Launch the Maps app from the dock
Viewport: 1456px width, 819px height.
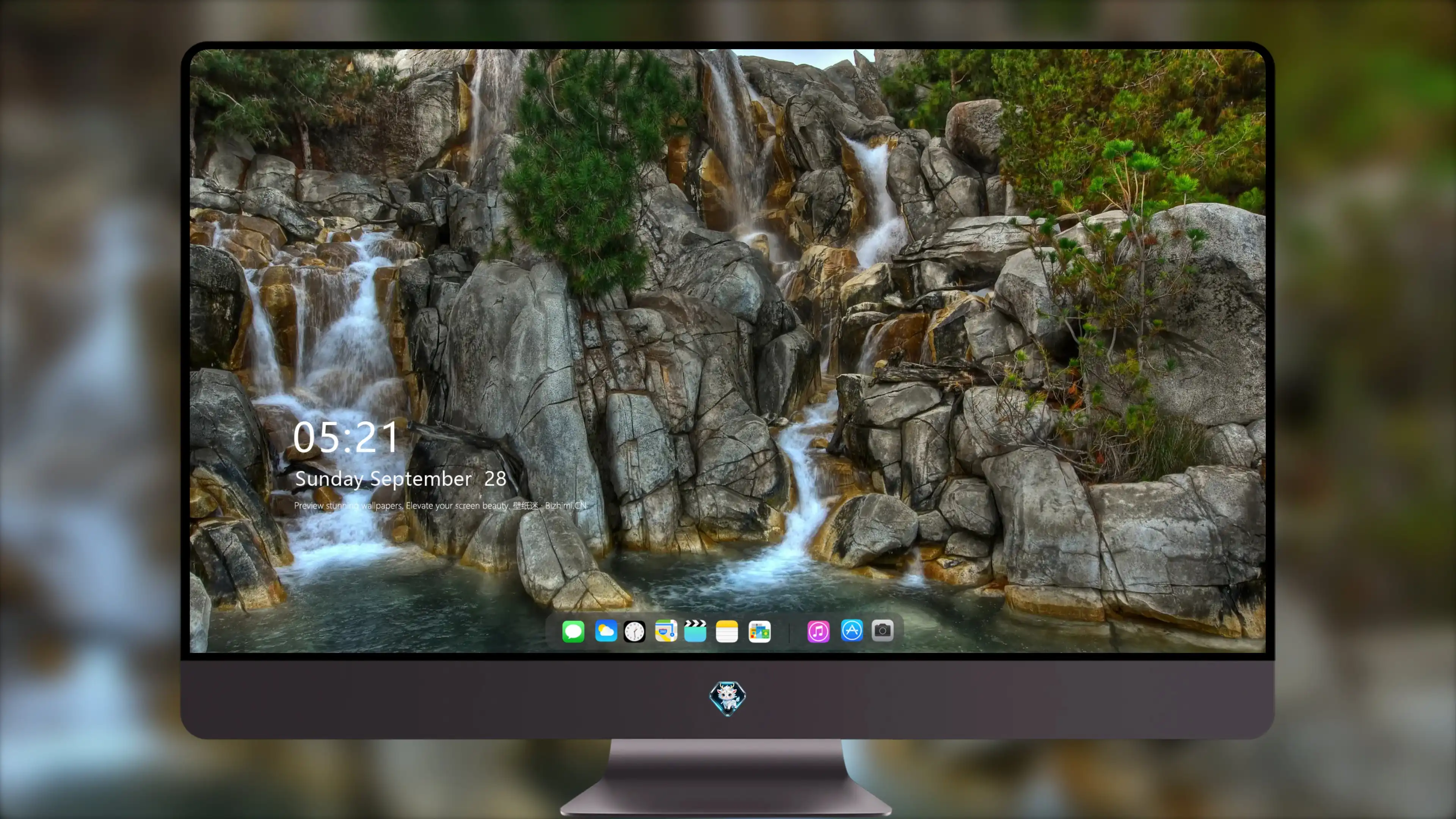[666, 631]
